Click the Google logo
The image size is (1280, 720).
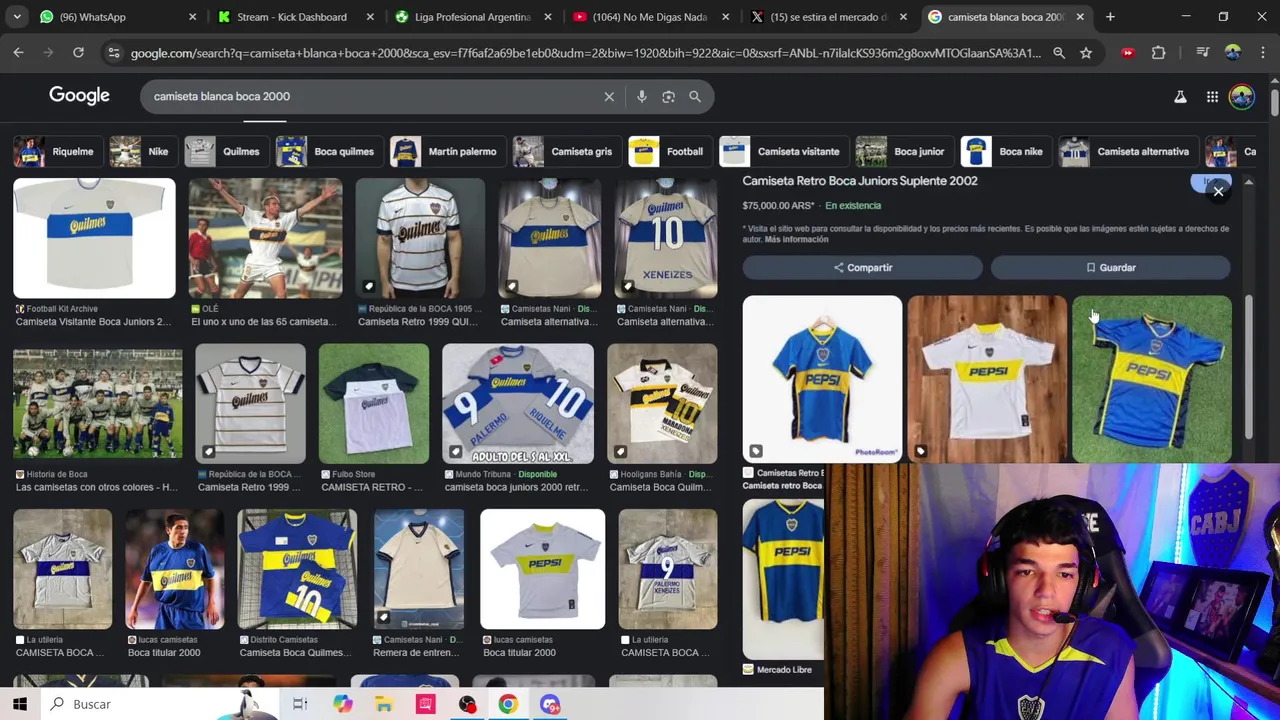click(79, 95)
